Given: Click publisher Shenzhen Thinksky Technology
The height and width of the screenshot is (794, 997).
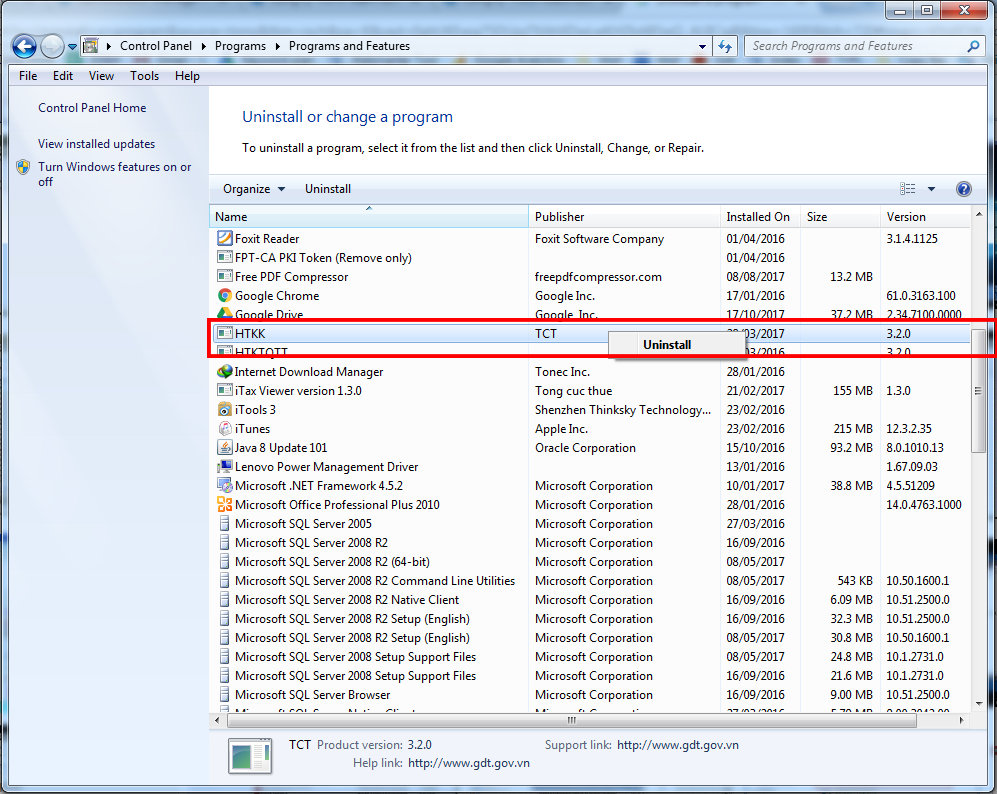Looking at the screenshot, I should click(623, 409).
